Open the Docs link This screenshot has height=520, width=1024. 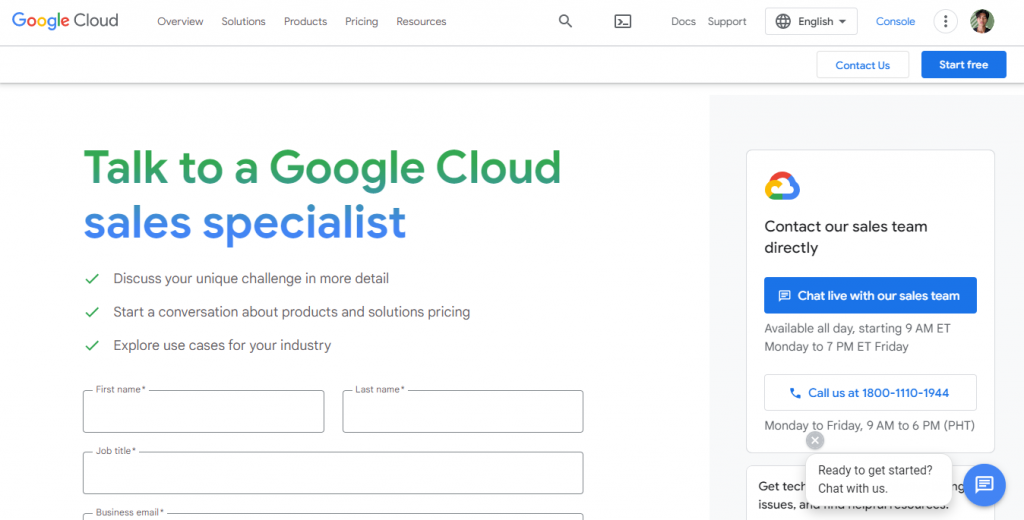[x=683, y=21]
